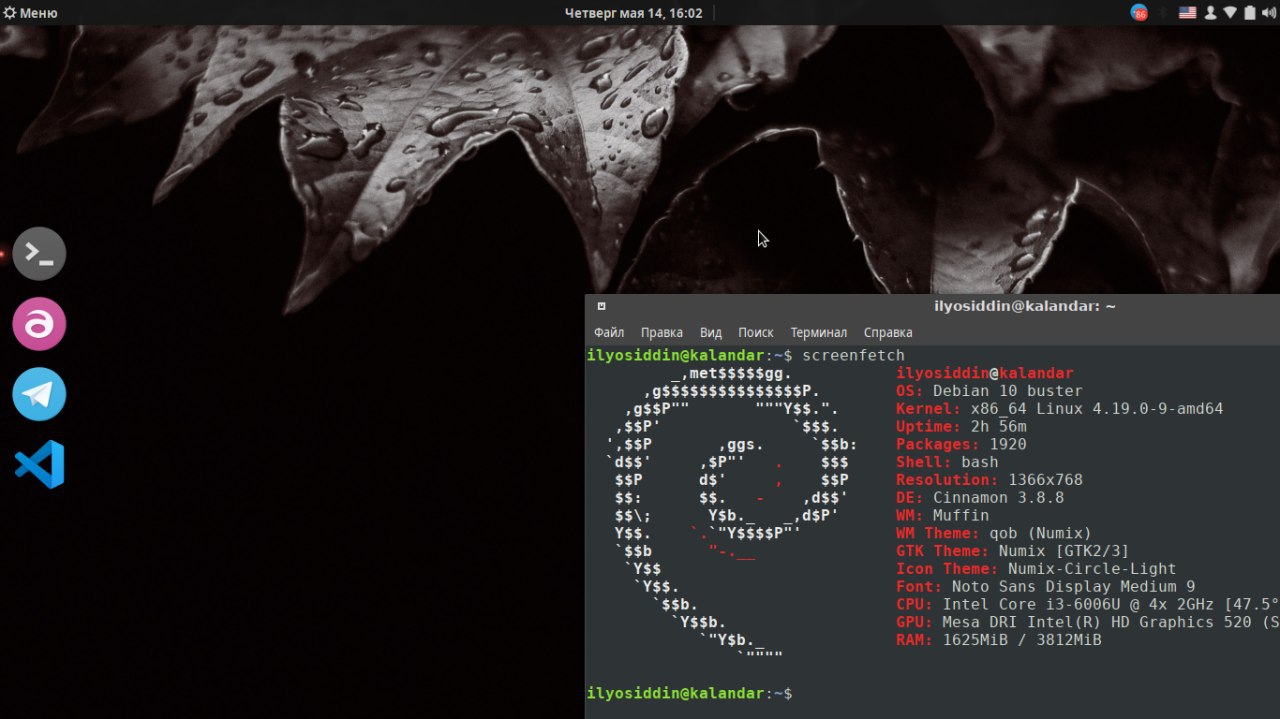This screenshot has width=1280, height=719.
Task: Click the "WM Theme: qob (Numix)" line
Action: [994, 533]
